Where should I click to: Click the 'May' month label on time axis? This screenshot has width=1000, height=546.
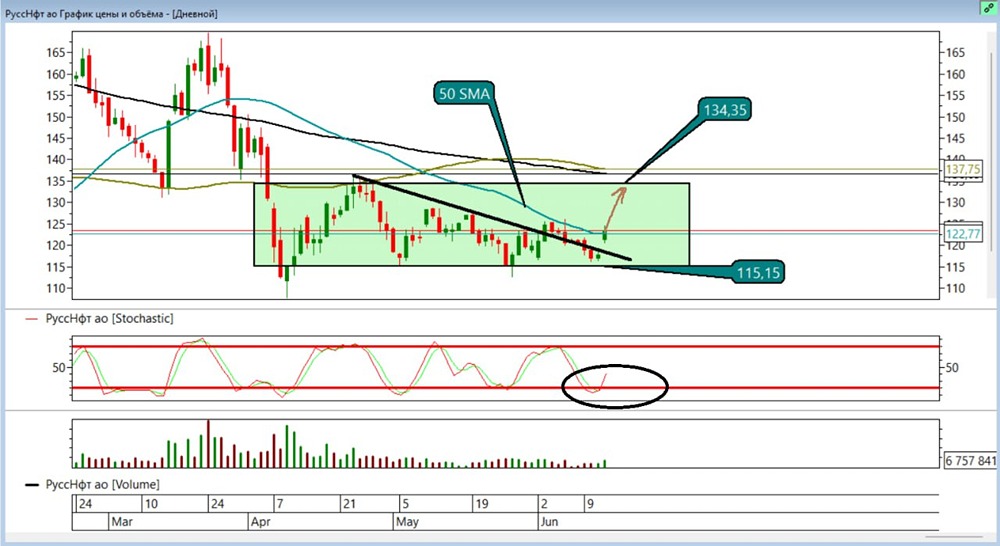point(407,522)
